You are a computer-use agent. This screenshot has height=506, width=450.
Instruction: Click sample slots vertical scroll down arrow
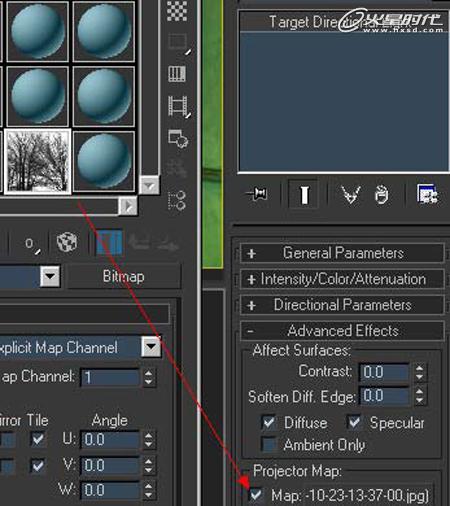pos(149,185)
